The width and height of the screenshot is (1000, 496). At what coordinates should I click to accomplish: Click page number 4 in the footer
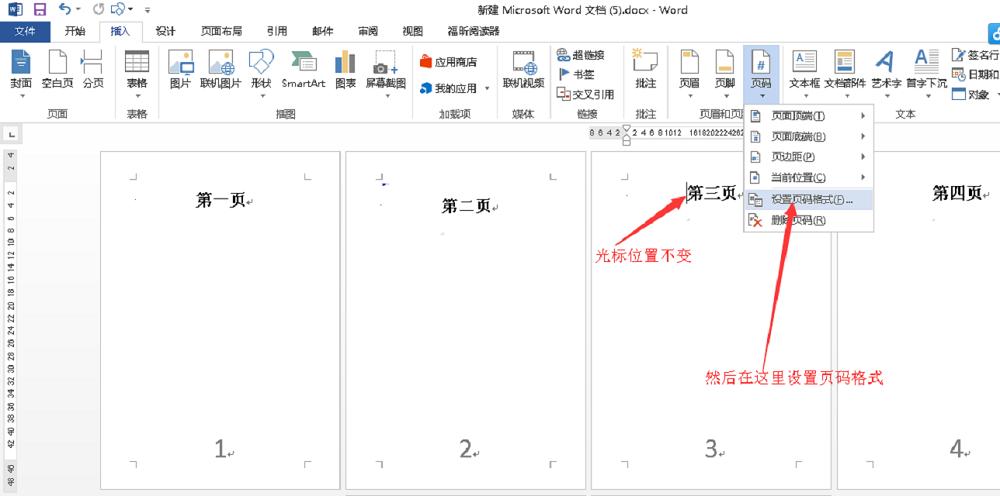click(x=957, y=449)
